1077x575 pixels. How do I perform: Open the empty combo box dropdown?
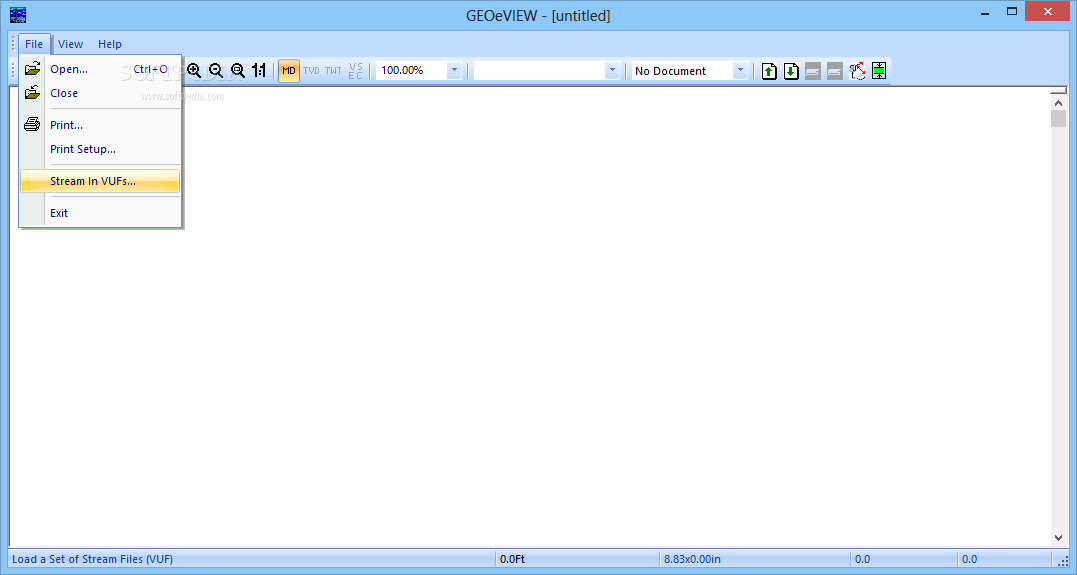611,70
